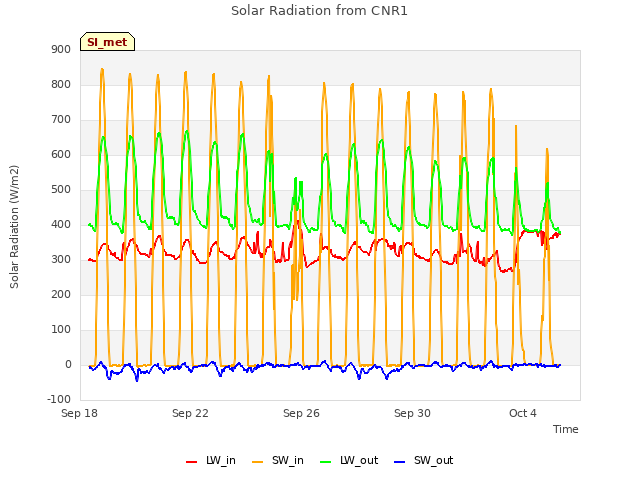Screen dimensions: 640x480
Task: Click the Sep 30 x-axis label
Action: tap(412, 413)
